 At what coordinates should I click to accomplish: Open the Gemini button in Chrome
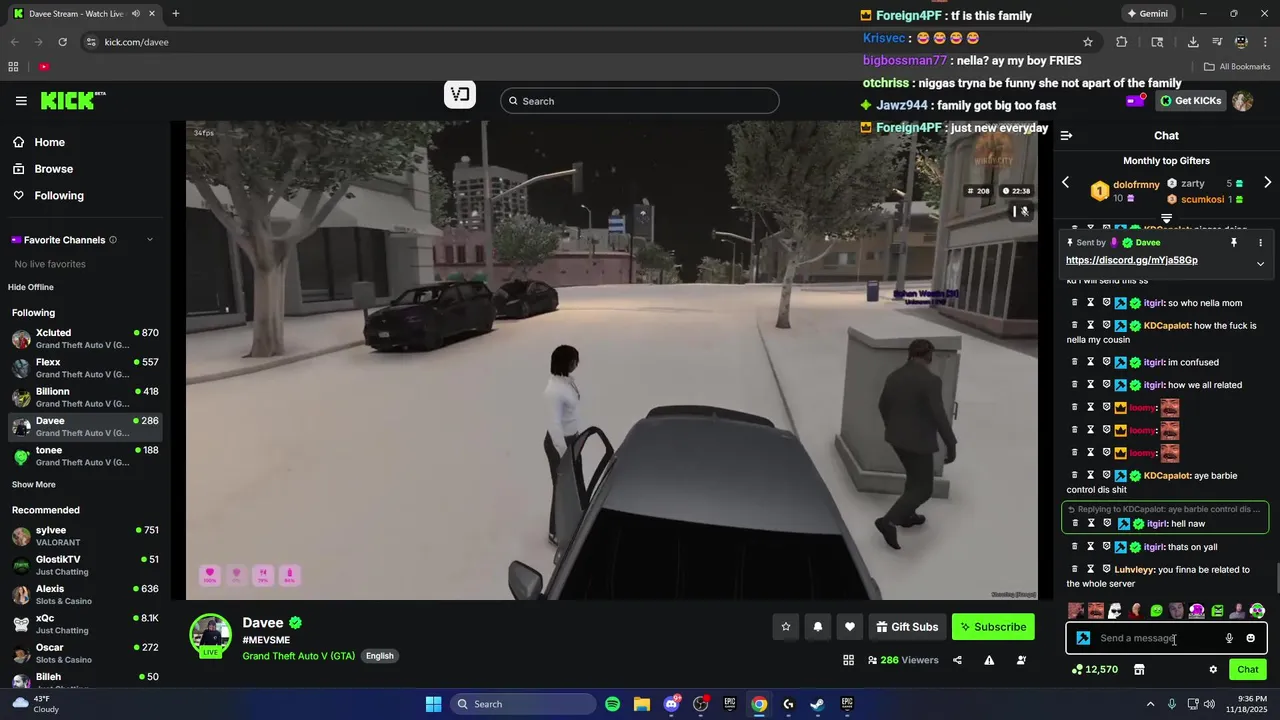point(1147,14)
